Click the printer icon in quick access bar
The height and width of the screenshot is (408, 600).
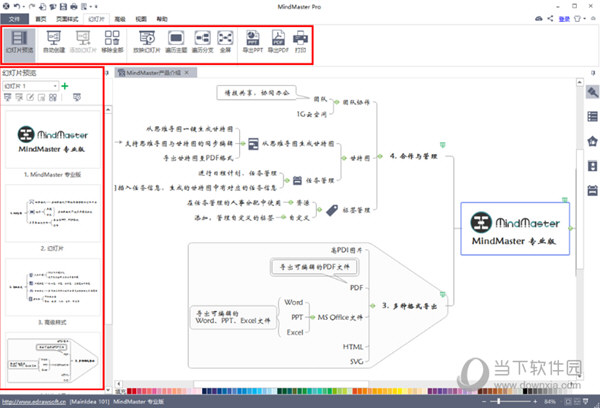pos(74,6)
